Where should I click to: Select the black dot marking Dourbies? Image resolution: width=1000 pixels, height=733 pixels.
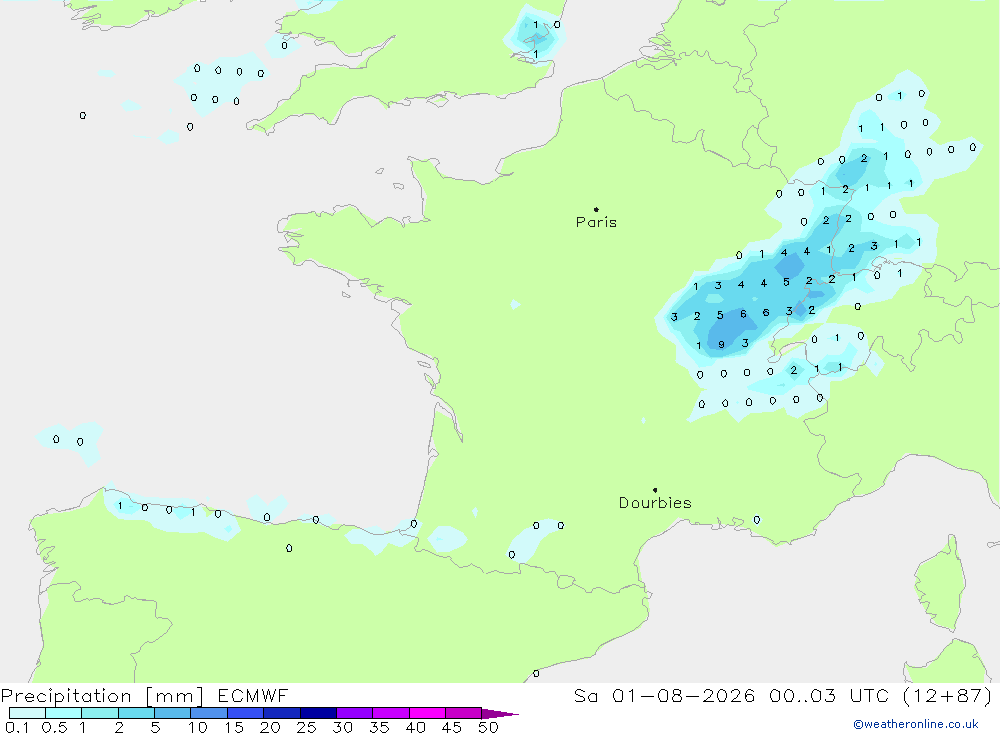(655, 490)
